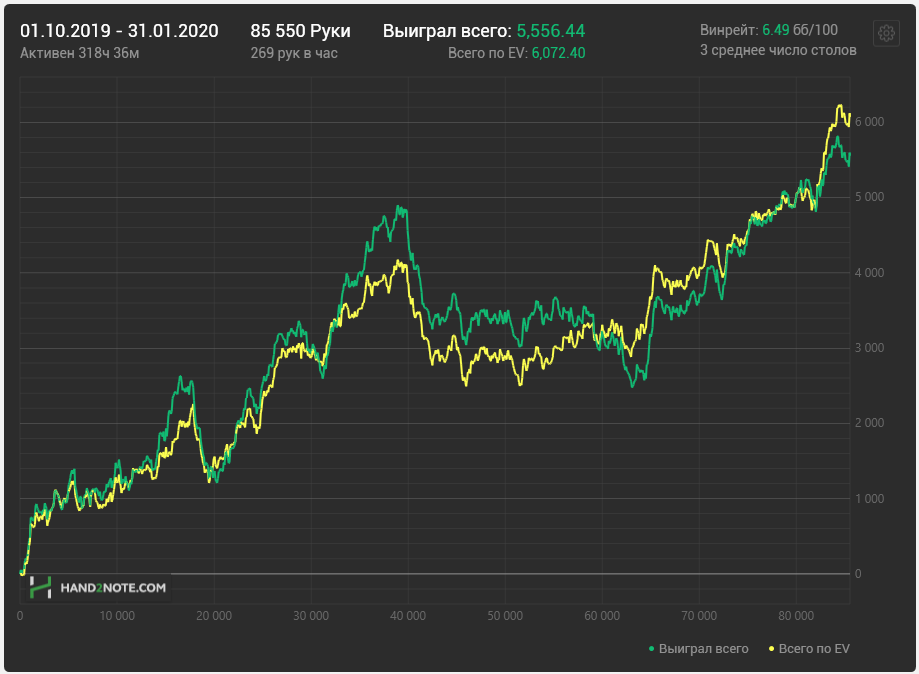919x674 pixels.
Task: Toggle the 'Выиграл всего' legend series
Action: click(698, 649)
